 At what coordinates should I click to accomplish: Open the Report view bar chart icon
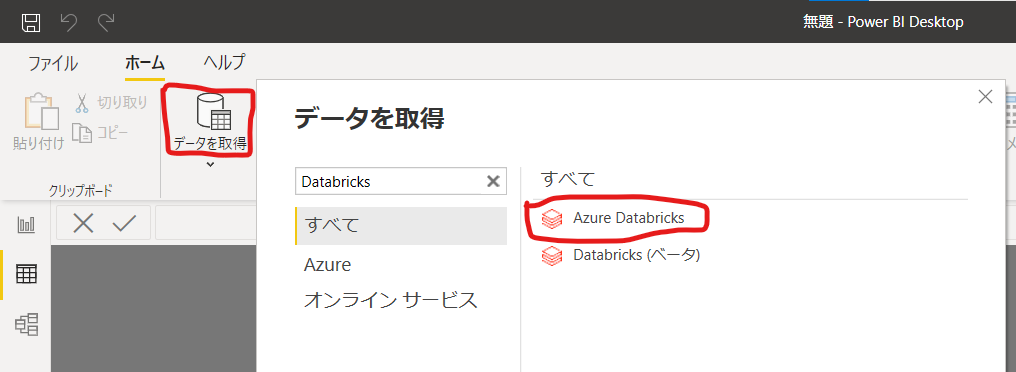pos(27,225)
